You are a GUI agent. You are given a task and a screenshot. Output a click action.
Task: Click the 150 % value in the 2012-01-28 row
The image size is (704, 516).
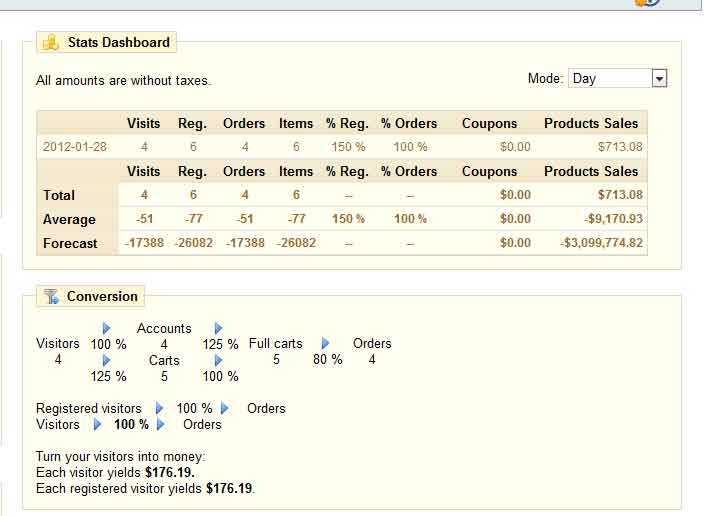(x=348, y=147)
